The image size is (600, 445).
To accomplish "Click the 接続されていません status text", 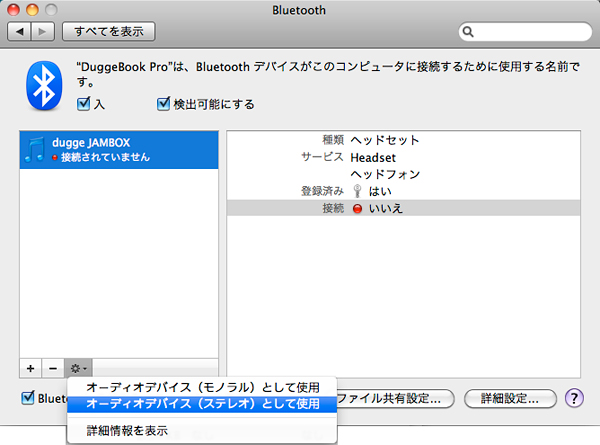I will (105, 157).
